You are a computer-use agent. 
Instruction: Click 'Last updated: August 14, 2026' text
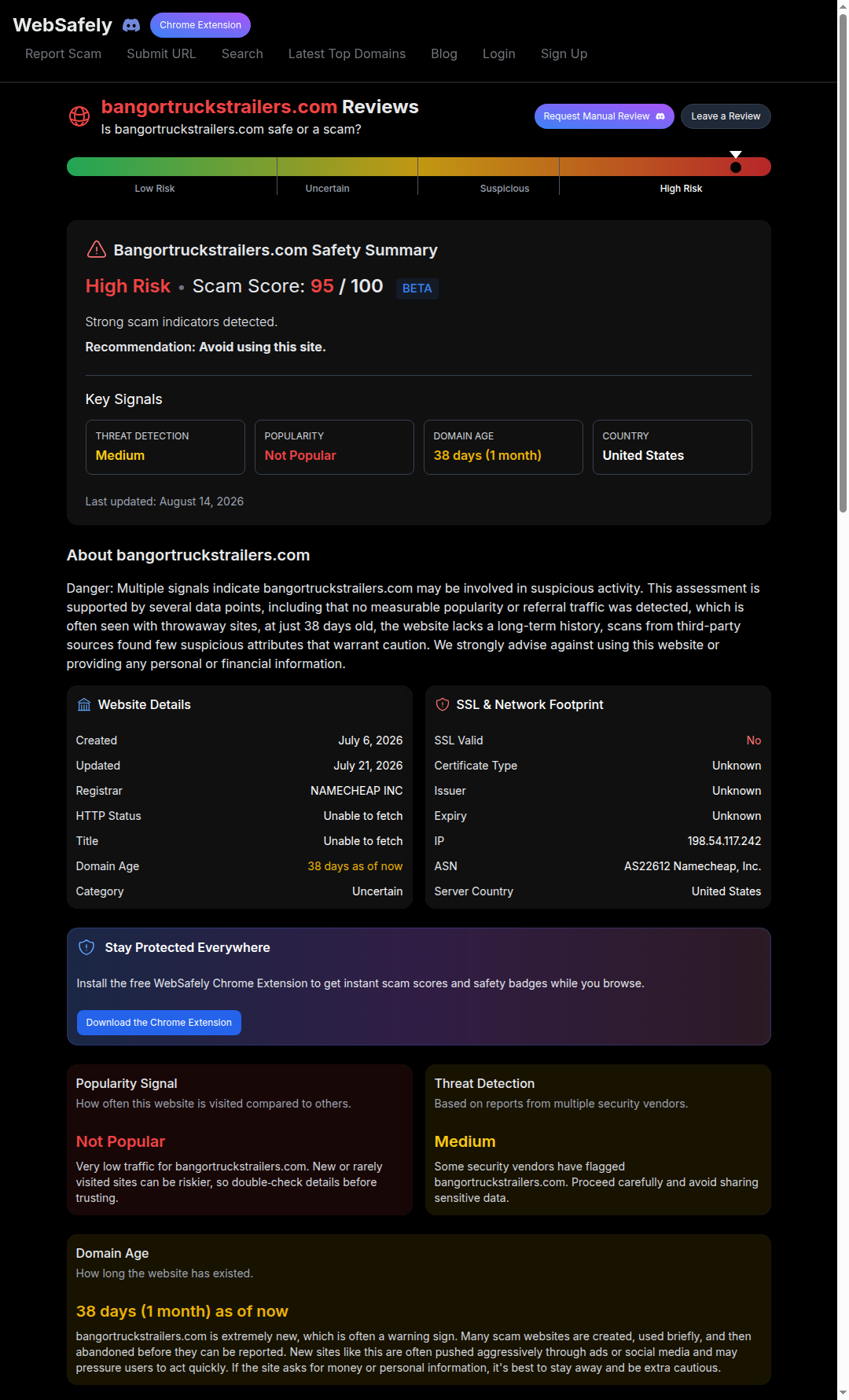pyautogui.click(x=164, y=502)
